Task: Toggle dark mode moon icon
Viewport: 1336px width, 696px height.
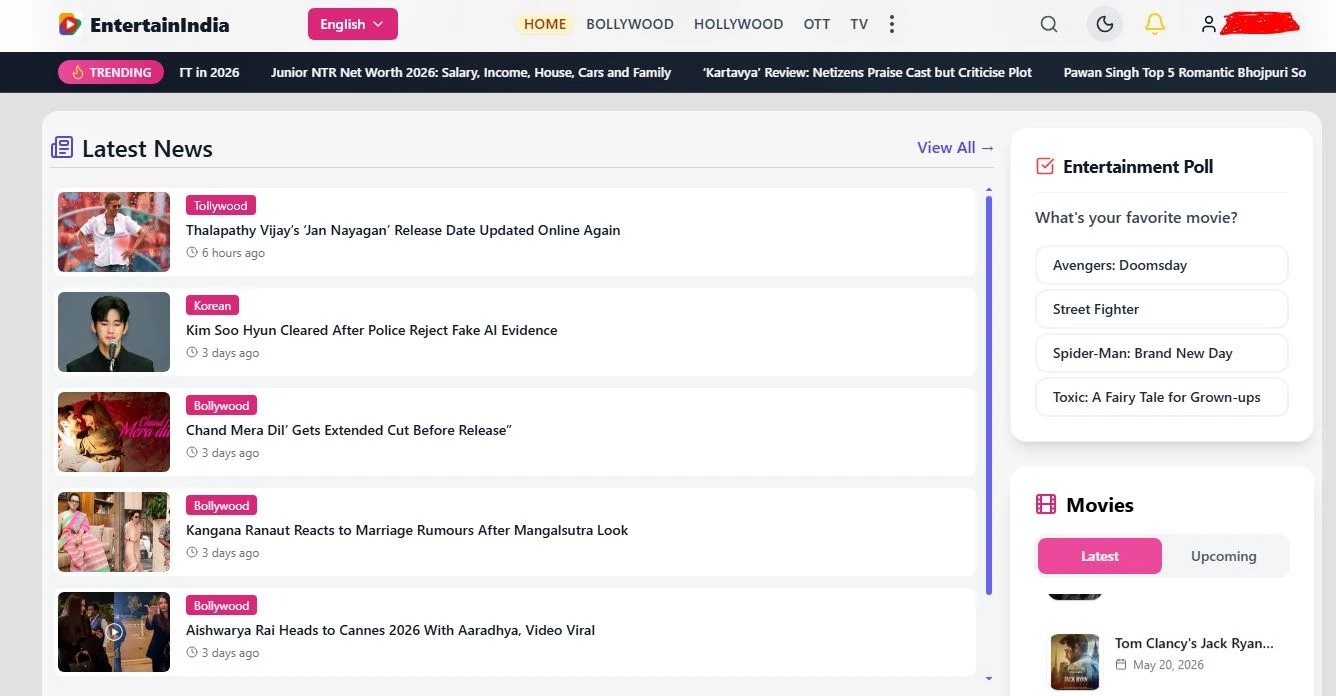Action: coord(1105,24)
